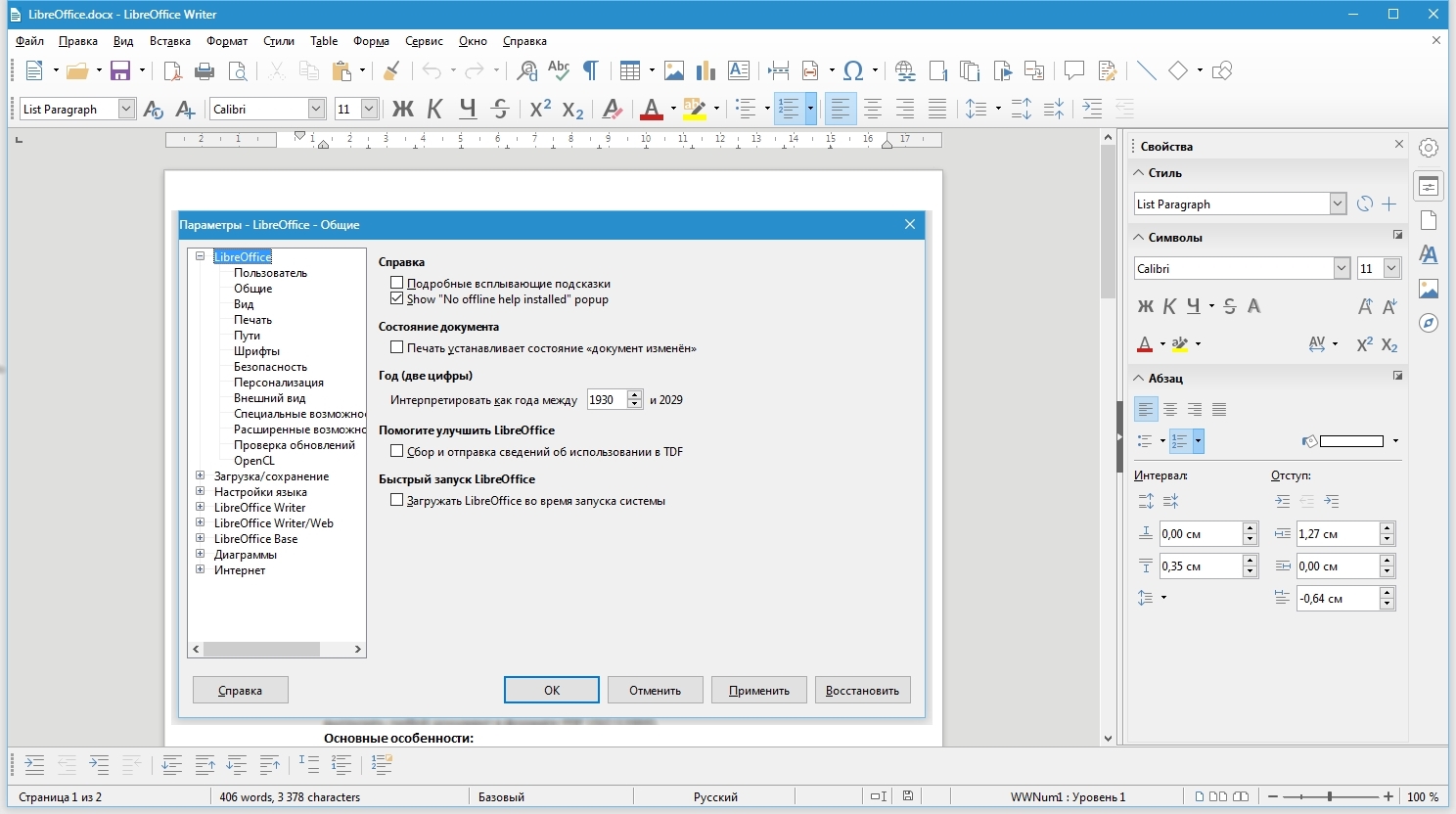Click the Отменить button
1456x814 pixels.
point(655,690)
